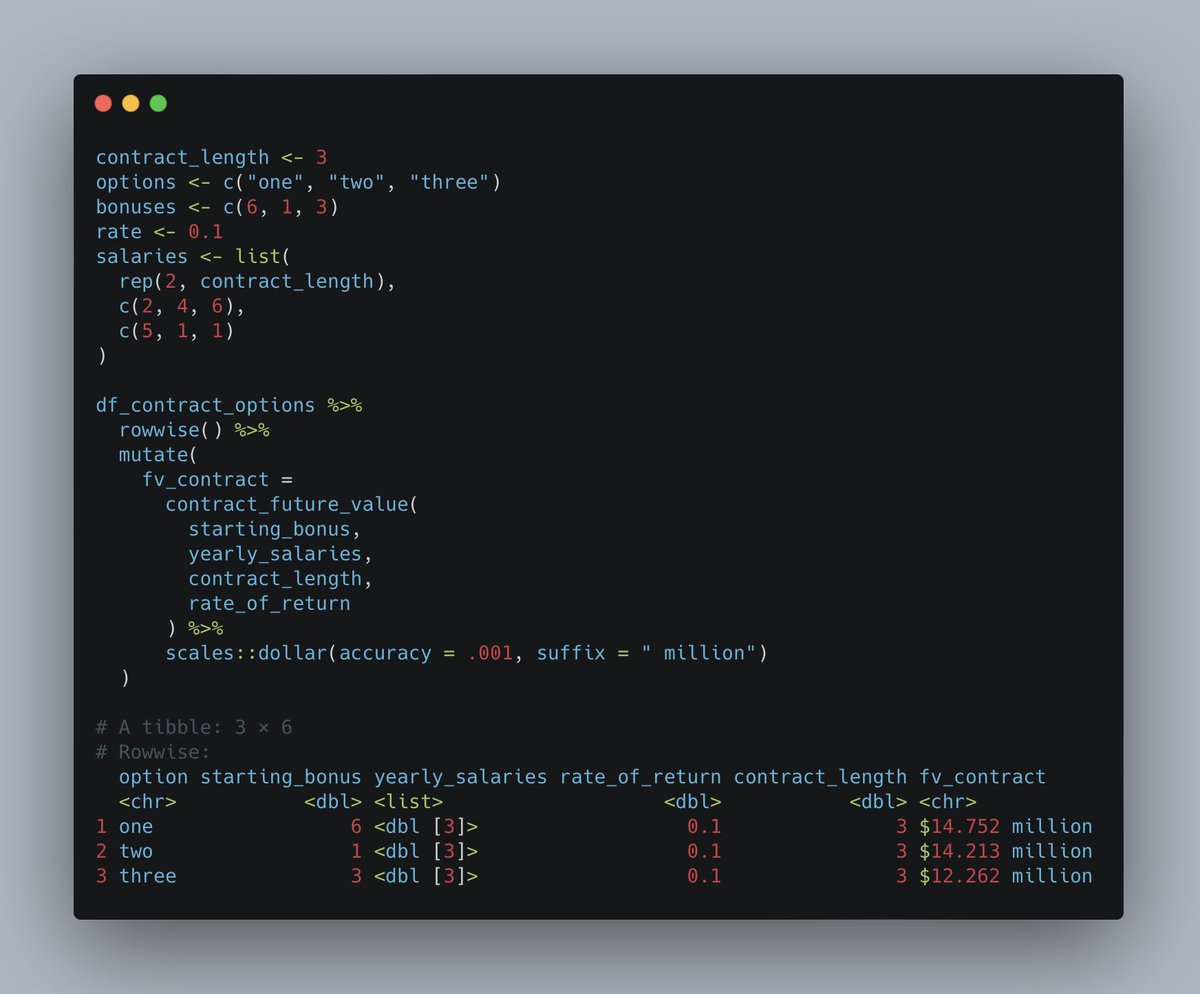The image size is (1200, 994).
Task: Click the row "one" option cell
Action: click(x=136, y=827)
